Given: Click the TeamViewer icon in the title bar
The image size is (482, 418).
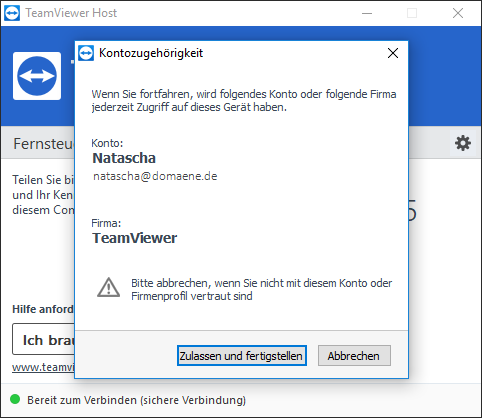Looking at the screenshot, I should pyautogui.click(x=12, y=13).
